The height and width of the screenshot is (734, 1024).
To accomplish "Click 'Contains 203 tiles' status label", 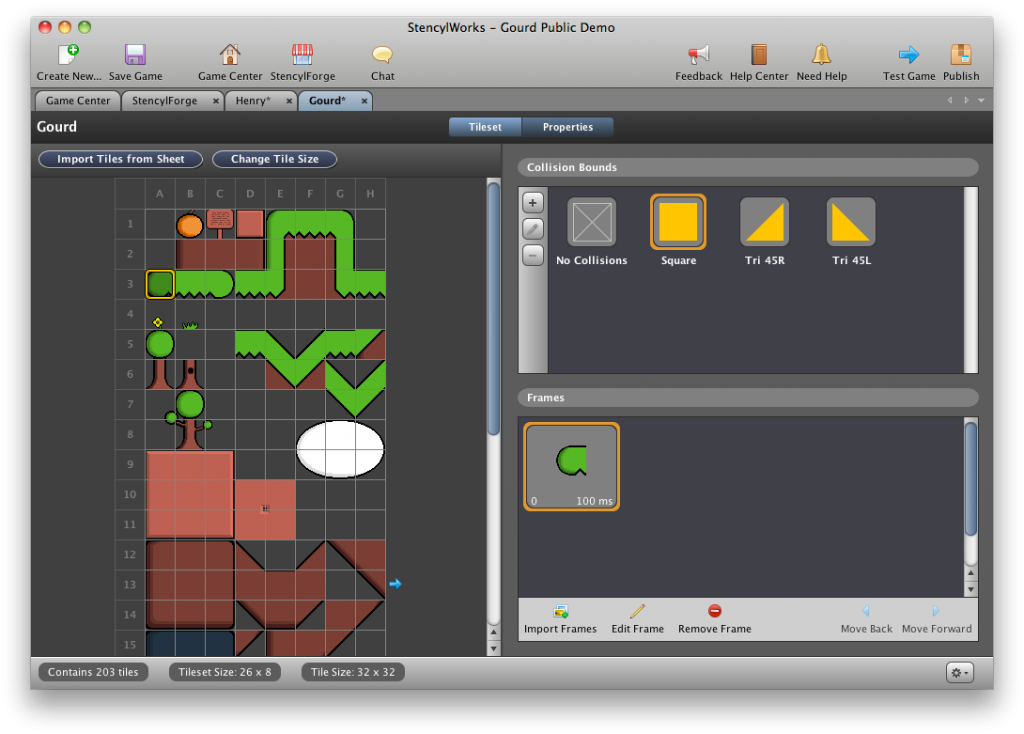I will (93, 672).
